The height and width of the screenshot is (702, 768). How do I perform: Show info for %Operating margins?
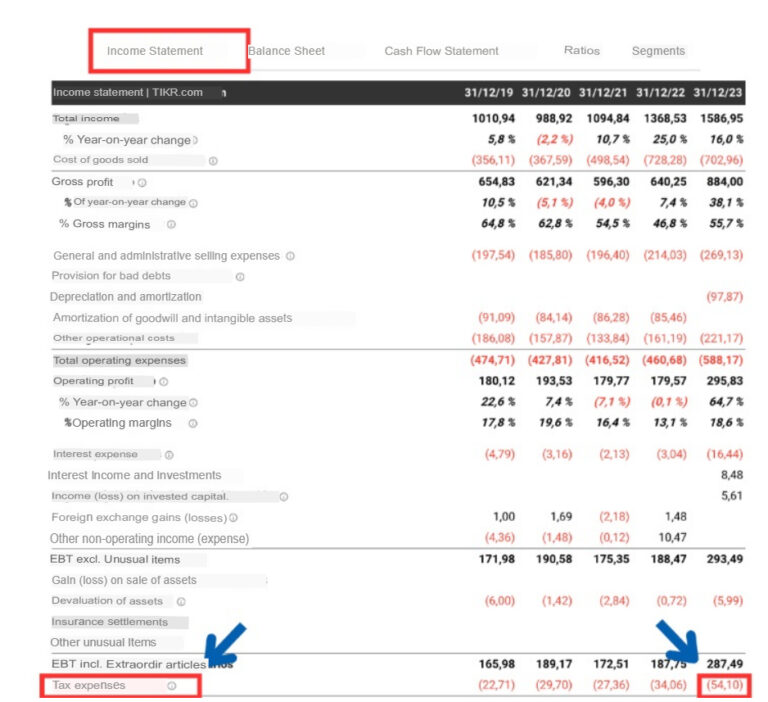(193, 424)
